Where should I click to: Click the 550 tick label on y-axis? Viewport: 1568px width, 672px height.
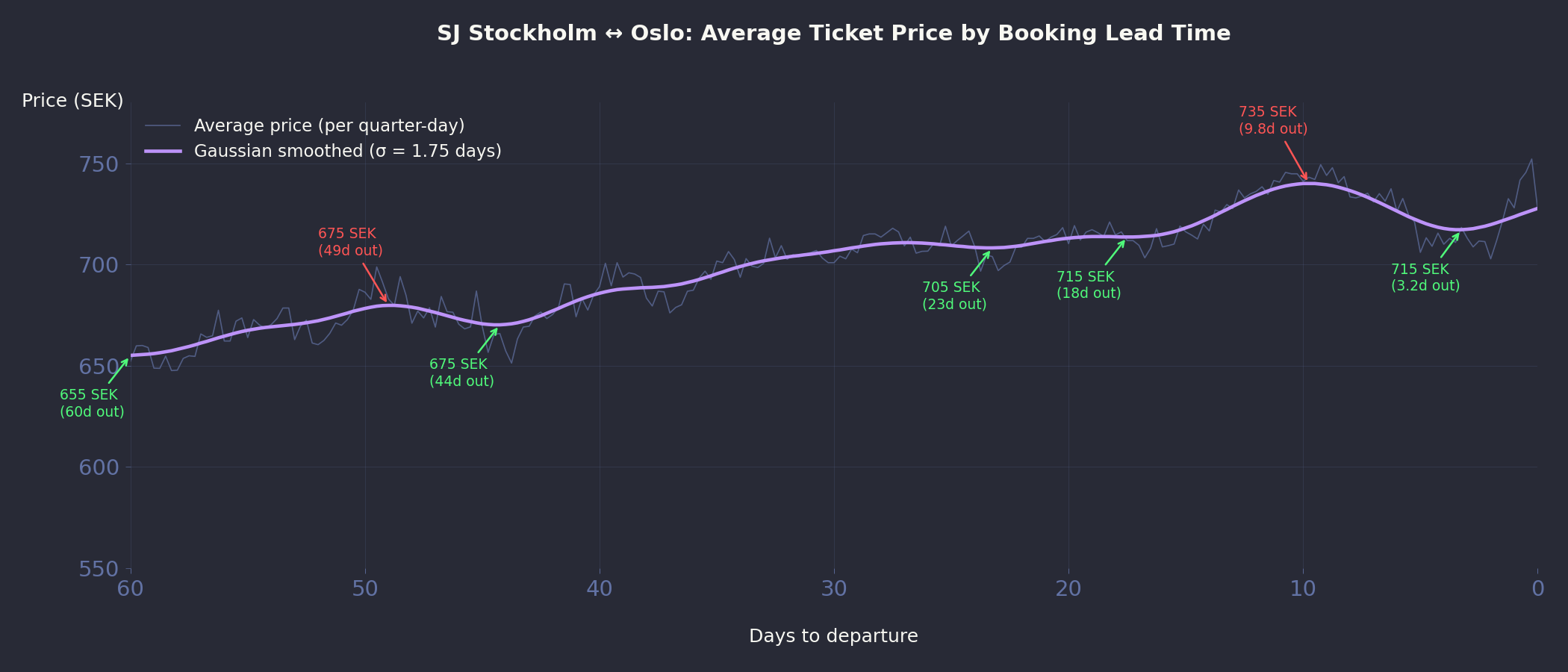click(99, 570)
